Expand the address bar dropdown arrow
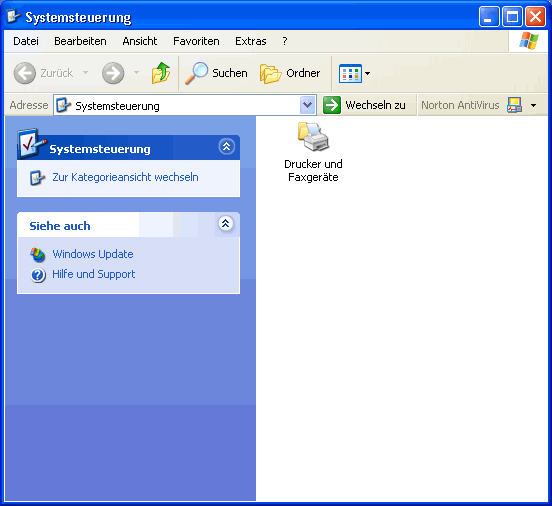This screenshot has height=506, width=552. coord(307,105)
